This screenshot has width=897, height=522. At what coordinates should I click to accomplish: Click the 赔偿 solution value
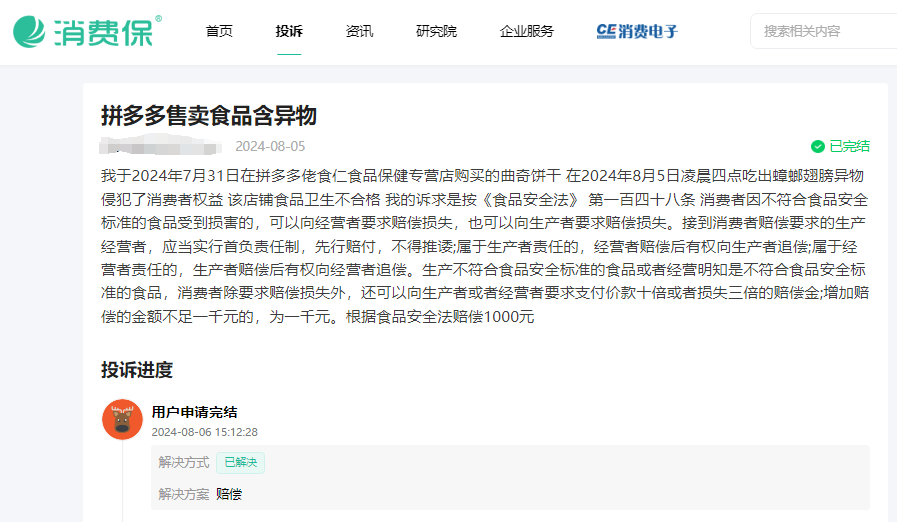click(229, 494)
